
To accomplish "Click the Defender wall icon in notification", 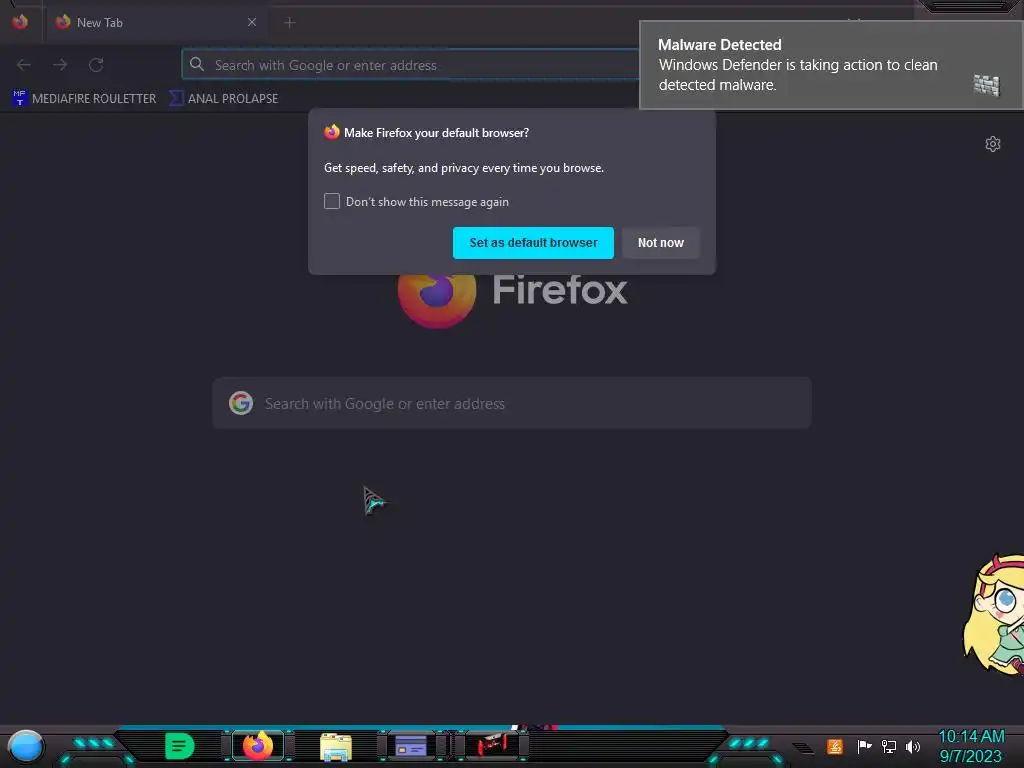I will click(x=986, y=85).
